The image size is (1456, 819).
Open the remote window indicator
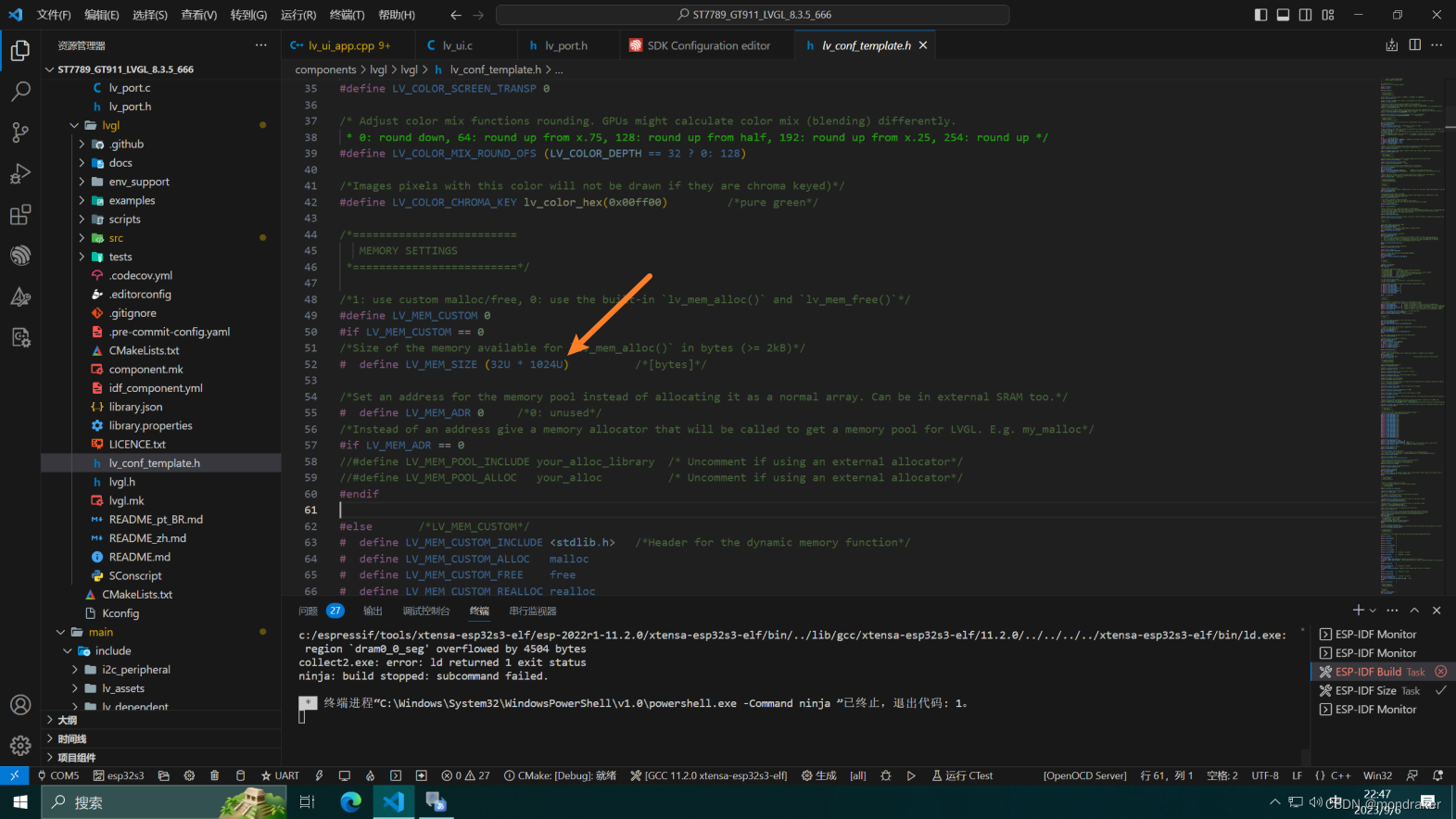(14, 775)
